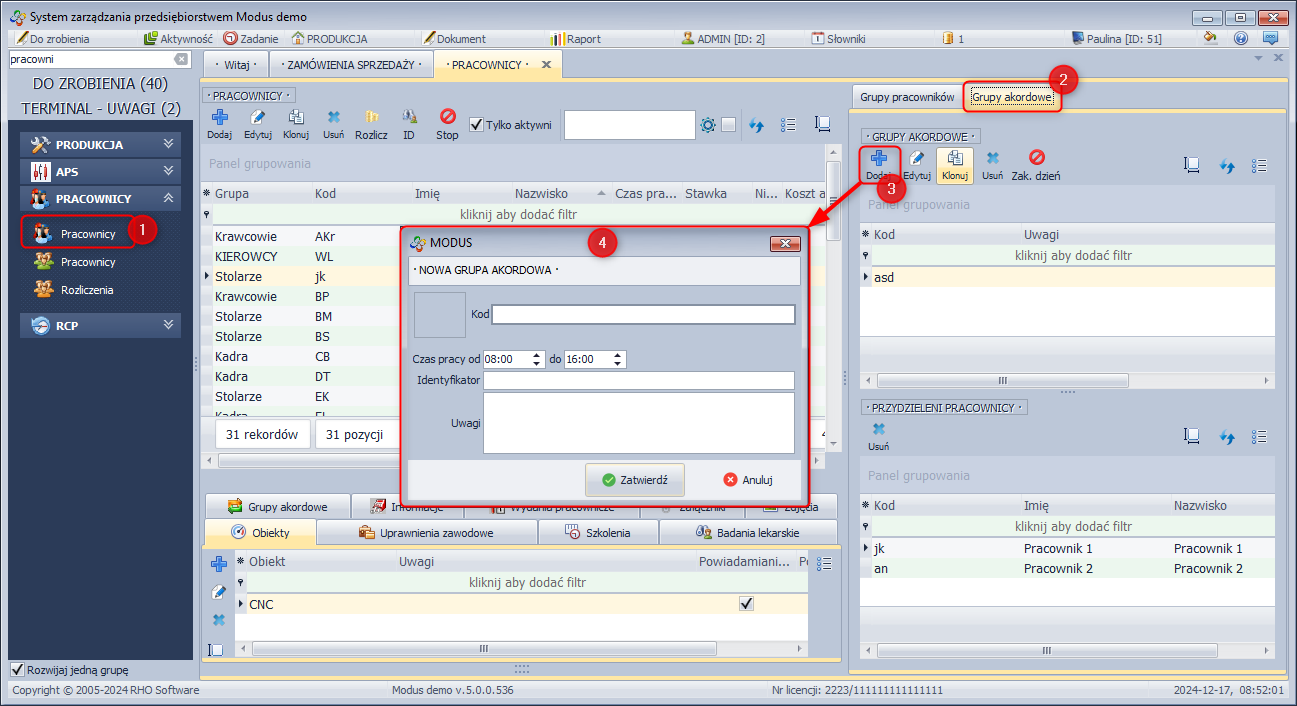This screenshot has height=706, width=1297.
Task: Click the Kod input field in dialog
Action: (x=643, y=314)
